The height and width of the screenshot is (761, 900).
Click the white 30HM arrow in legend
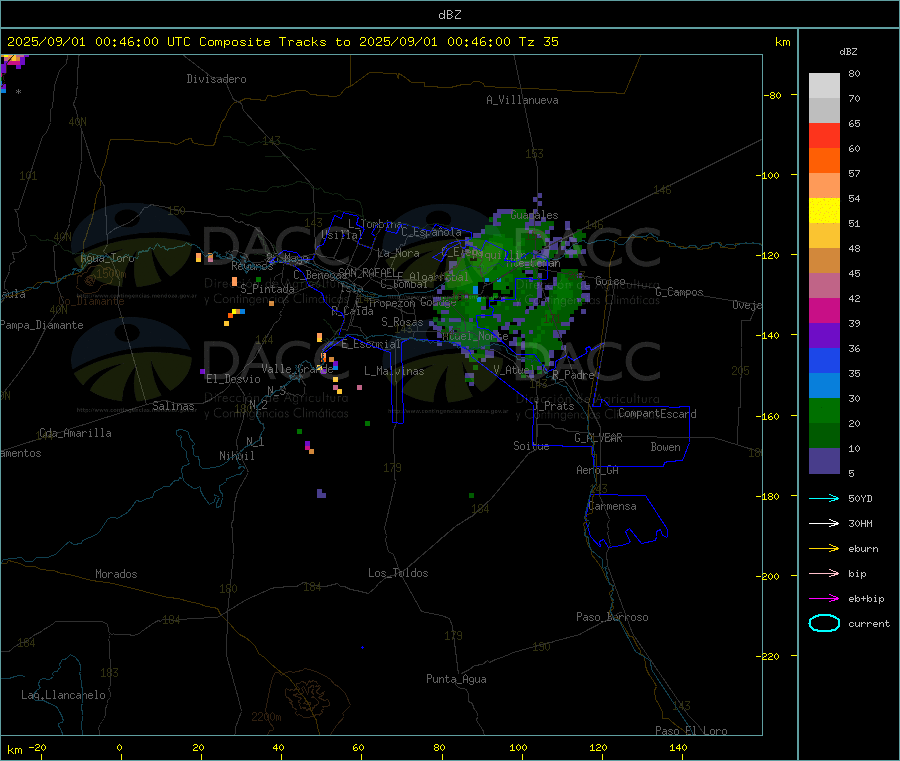click(824, 523)
